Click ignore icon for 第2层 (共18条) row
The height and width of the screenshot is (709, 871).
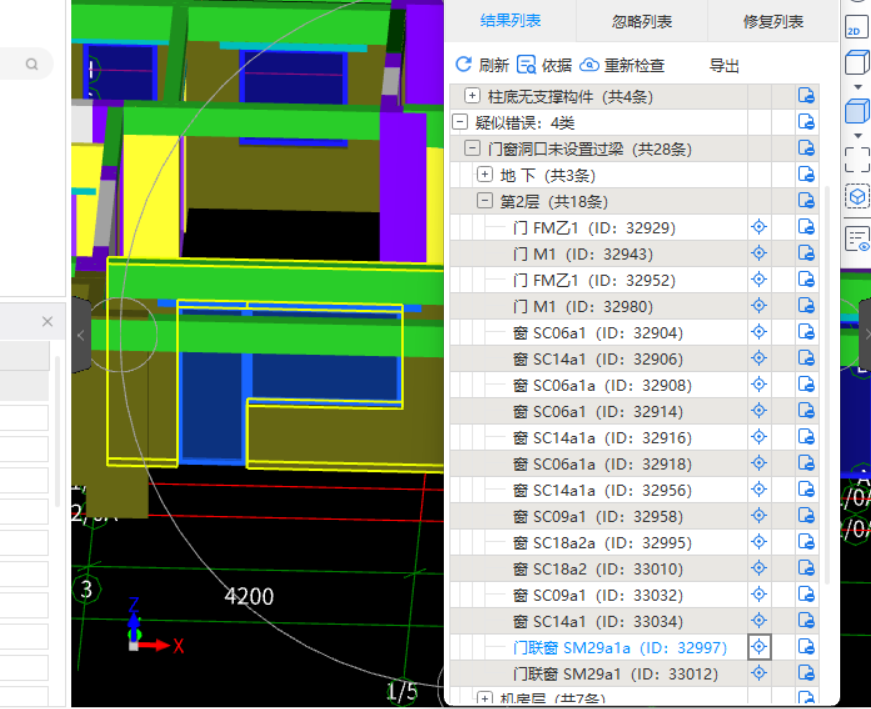[x=806, y=201]
